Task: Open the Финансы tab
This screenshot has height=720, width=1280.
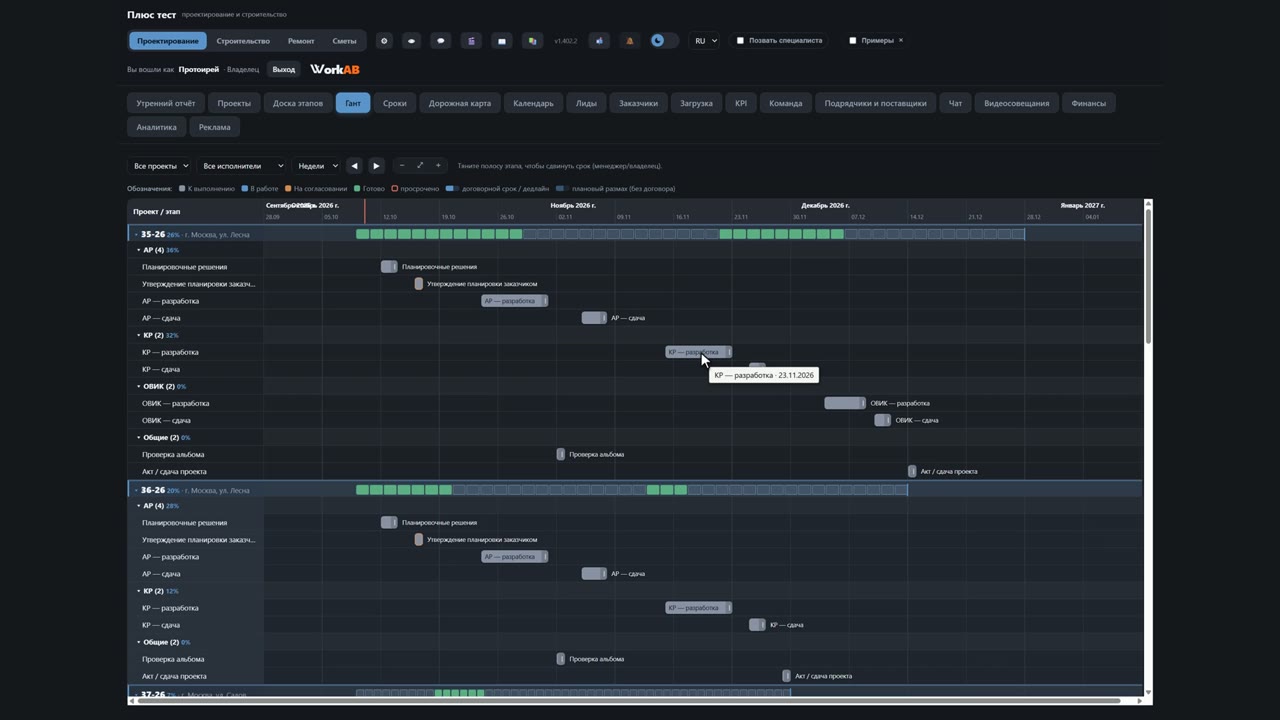Action: (1089, 103)
